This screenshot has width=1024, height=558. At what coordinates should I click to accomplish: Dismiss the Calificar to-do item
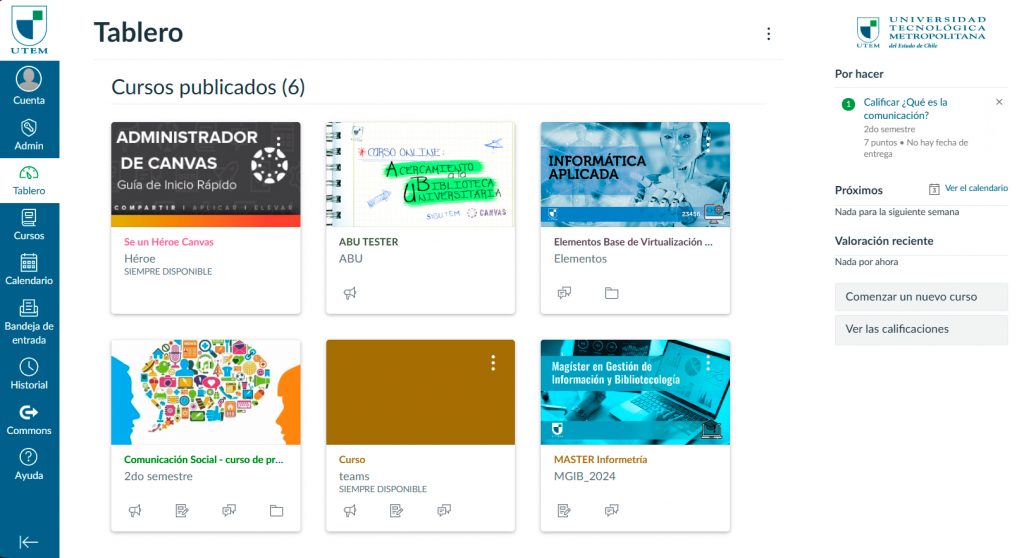[999, 102]
